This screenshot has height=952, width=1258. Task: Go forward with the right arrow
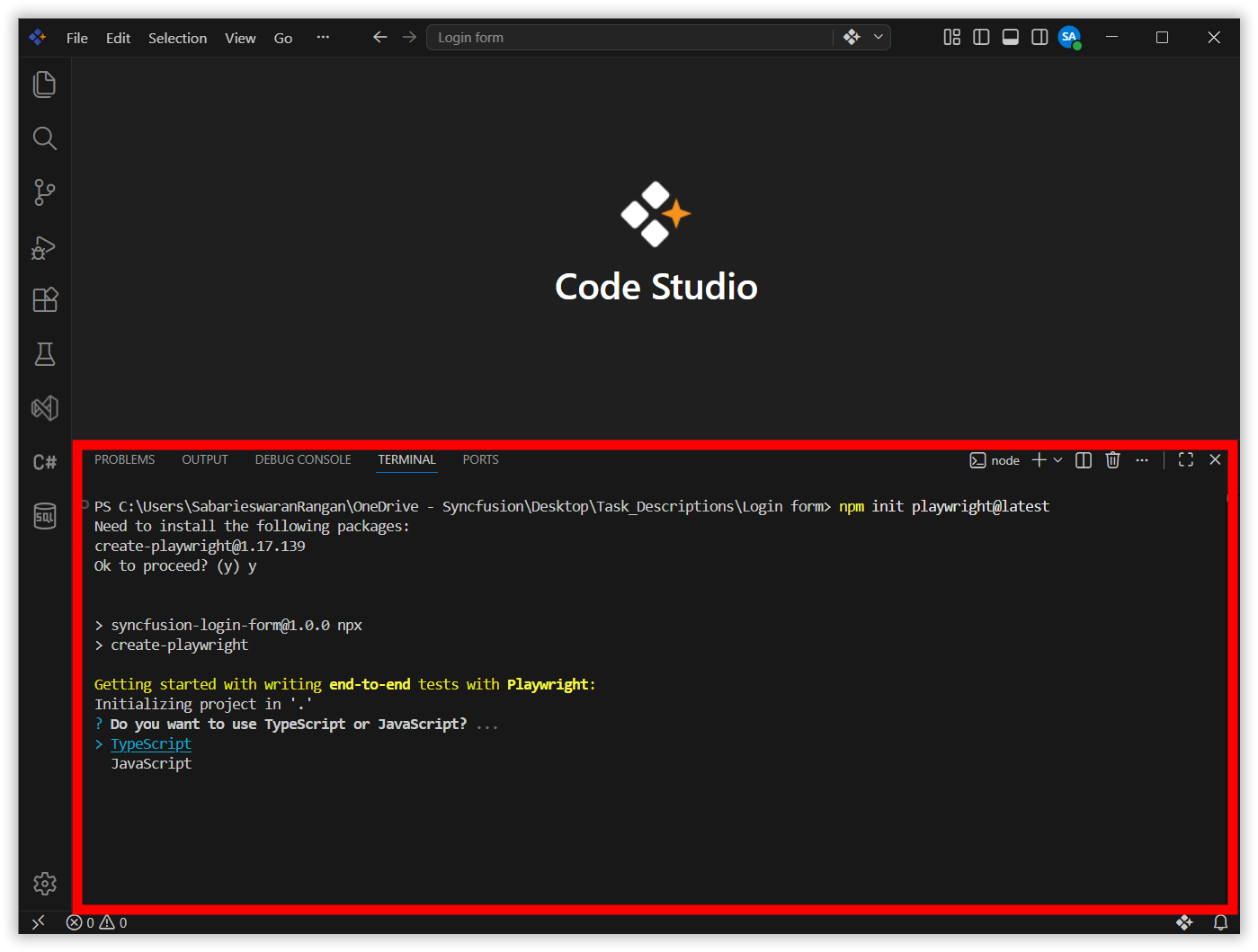pyautogui.click(x=409, y=37)
